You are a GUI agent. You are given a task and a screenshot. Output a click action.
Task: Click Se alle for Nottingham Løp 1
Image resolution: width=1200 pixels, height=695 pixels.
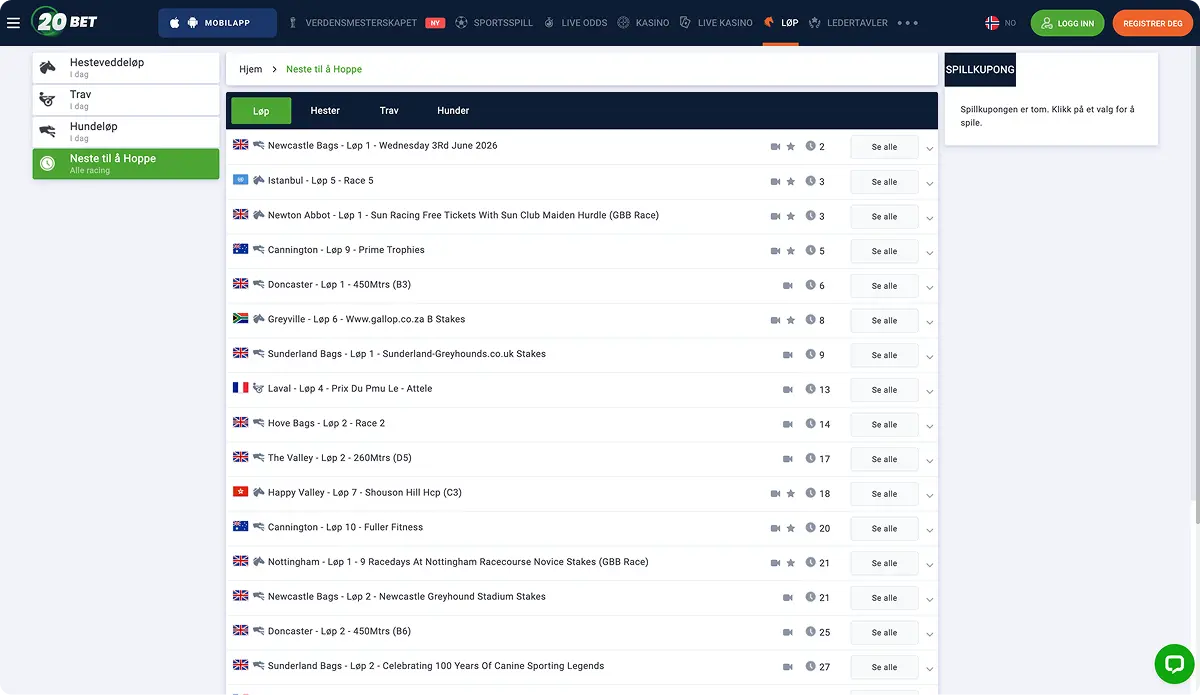tap(884, 563)
